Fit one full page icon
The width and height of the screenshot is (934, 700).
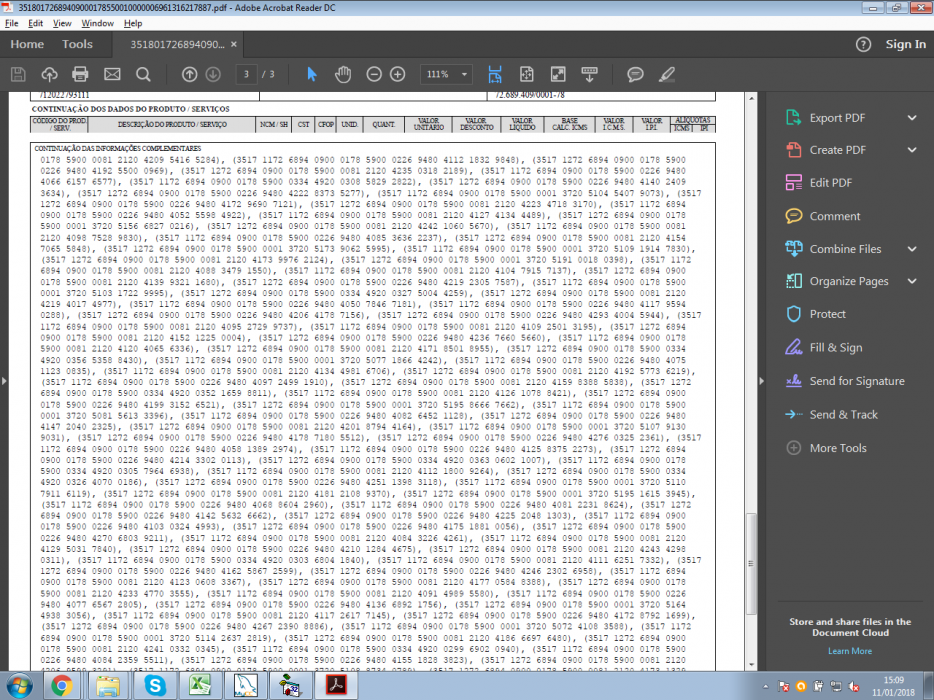[x=527, y=74]
